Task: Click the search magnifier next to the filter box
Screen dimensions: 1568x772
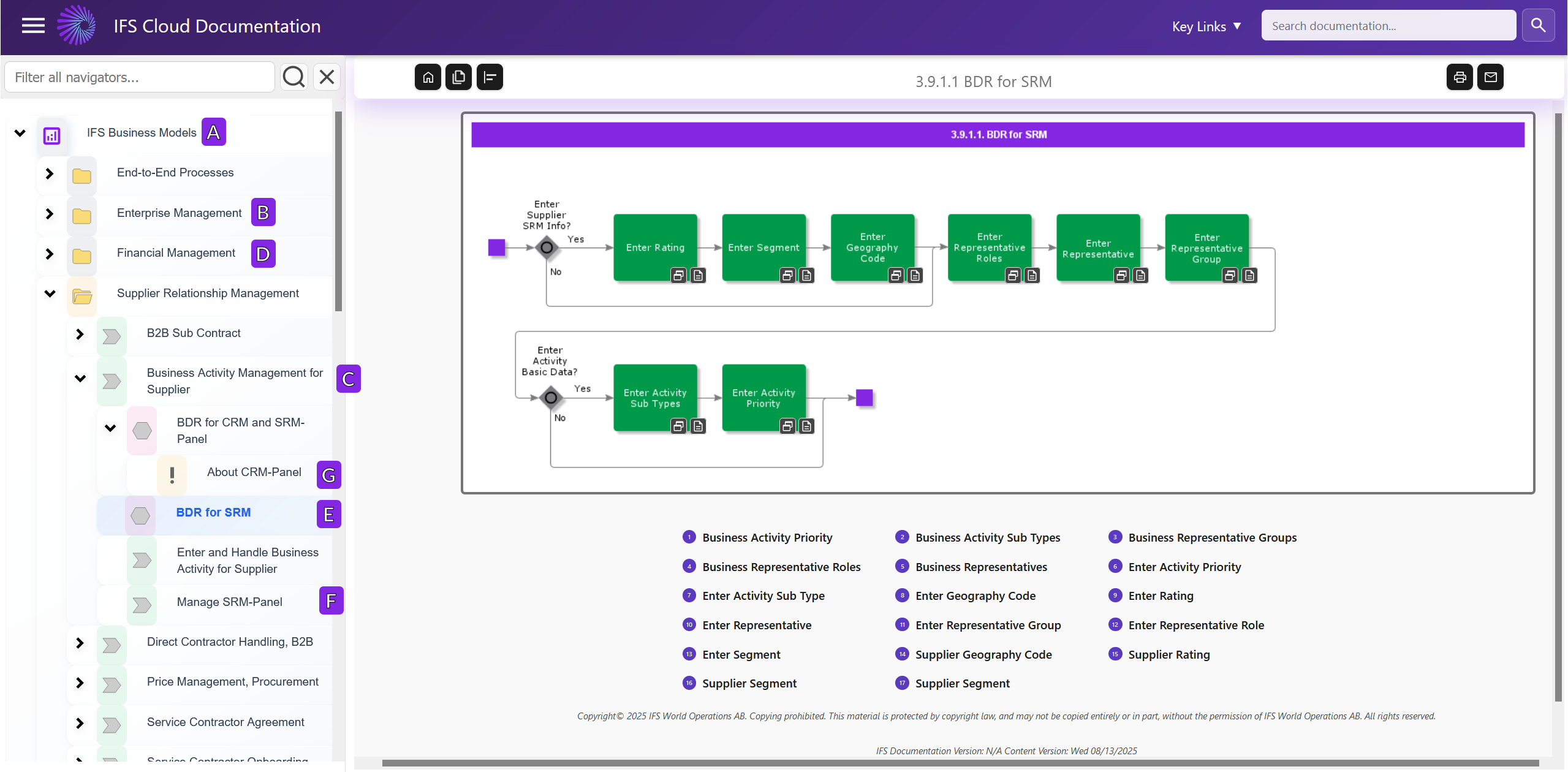Action: (294, 77)
